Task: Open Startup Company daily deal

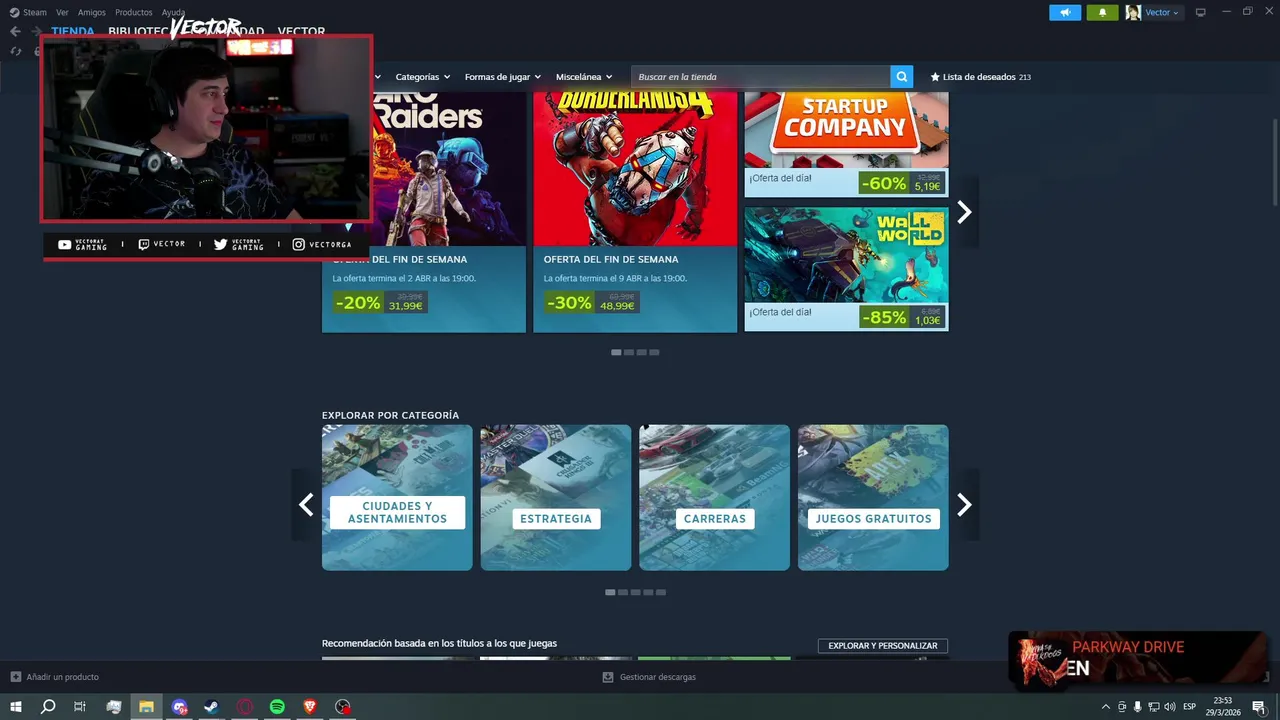Action: pos(846,143)
